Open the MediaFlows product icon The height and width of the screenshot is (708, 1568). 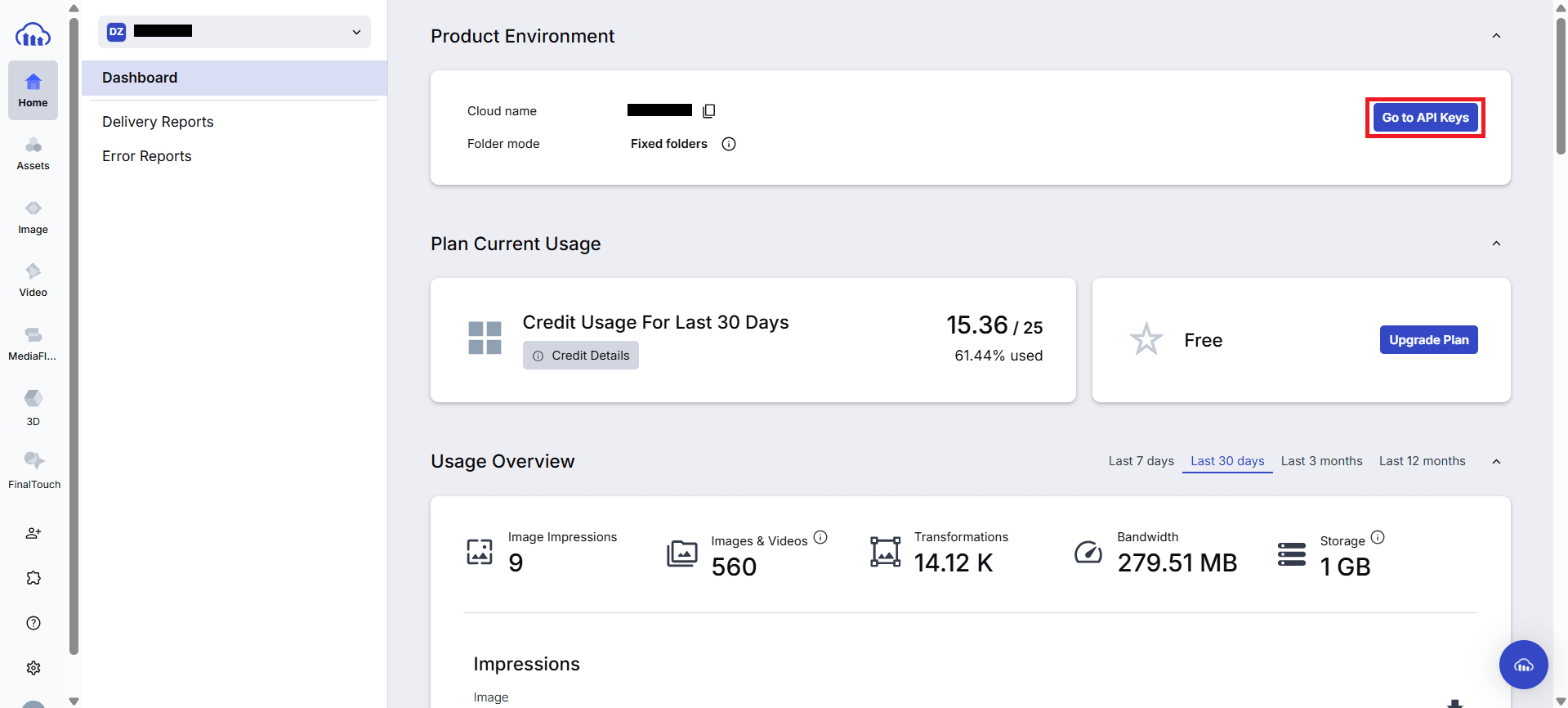pos(33,343)
